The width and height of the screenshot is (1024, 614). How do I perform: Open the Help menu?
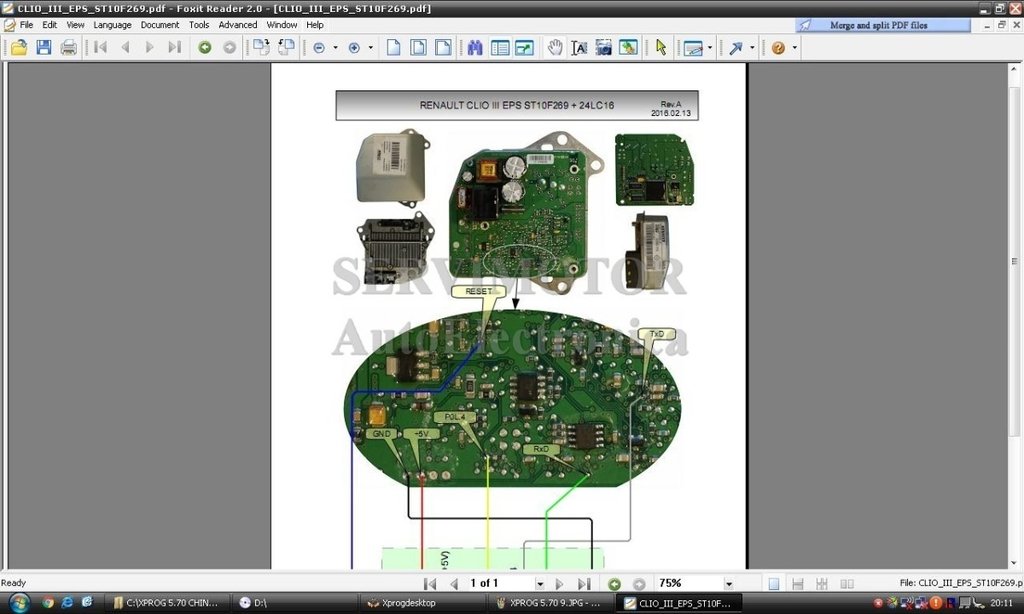[315, 25]
